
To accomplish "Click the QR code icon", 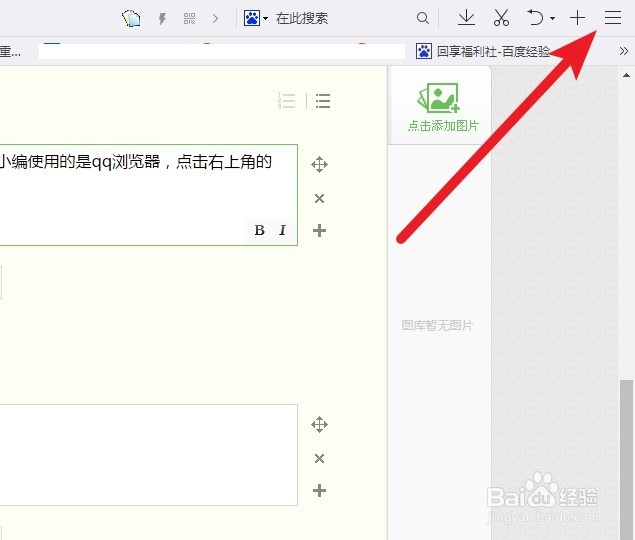I will coord(189,18).
